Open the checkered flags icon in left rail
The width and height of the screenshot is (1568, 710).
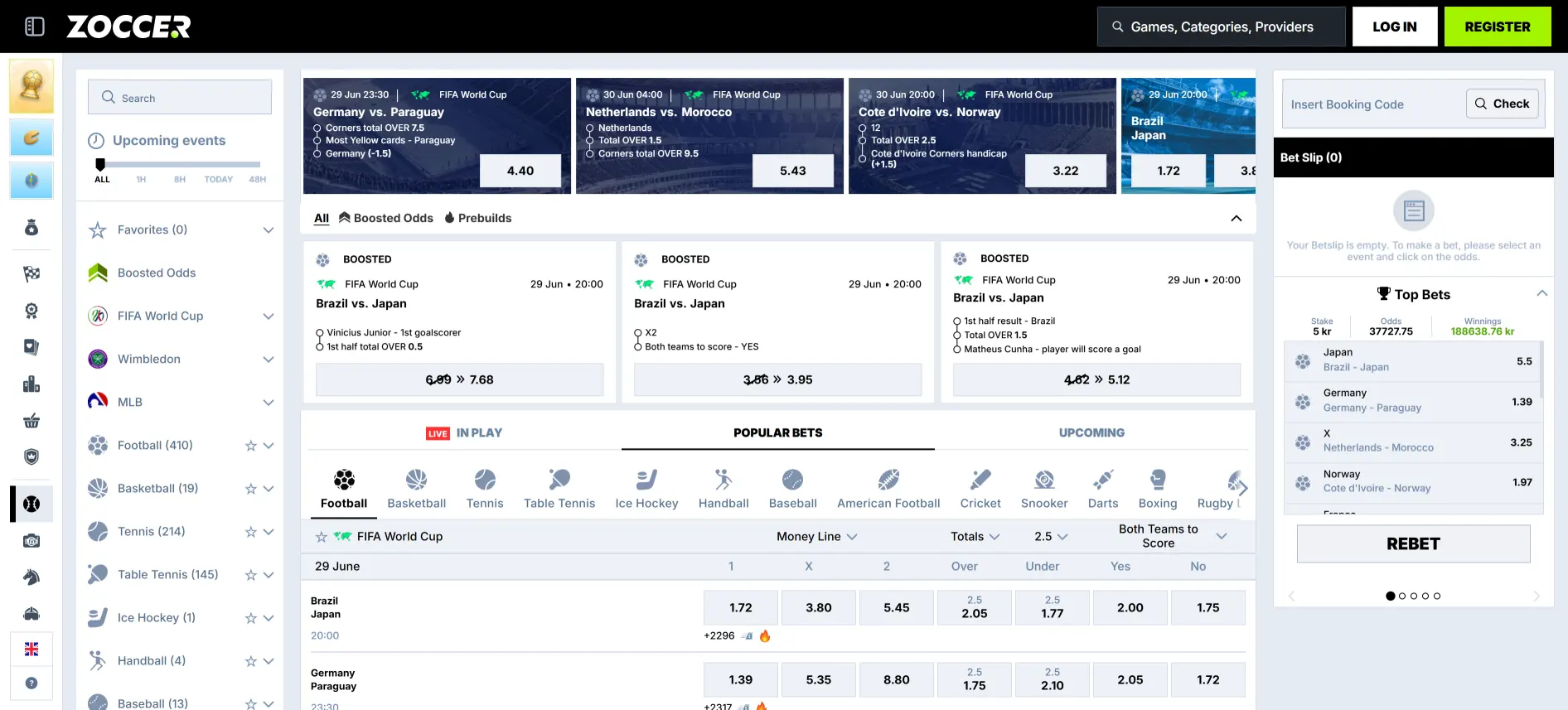click(31, 273)
